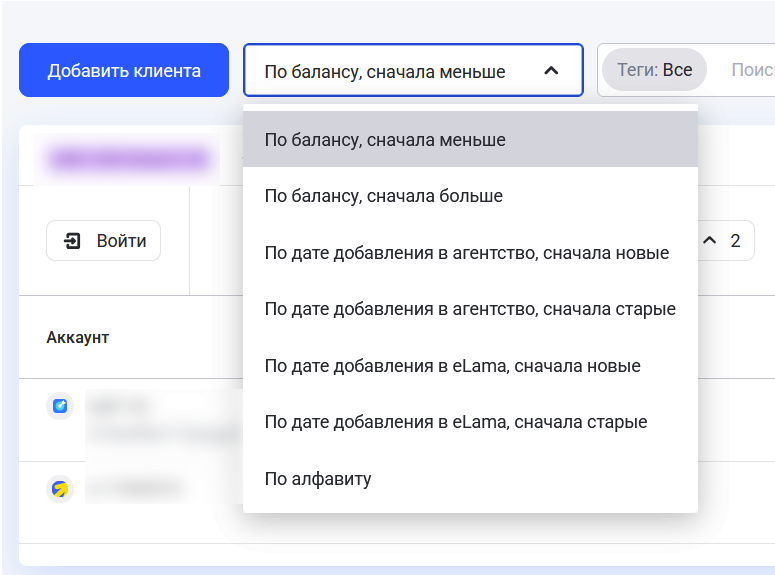Sort by По дате добавления в агентство, сначала новые
This screenshot has height=575, width=775.
tap(470, 253)
